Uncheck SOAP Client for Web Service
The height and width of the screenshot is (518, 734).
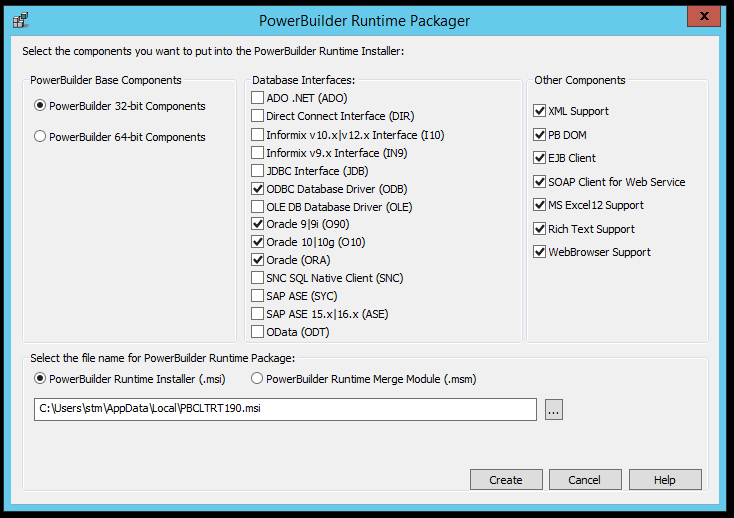point(540,182)
